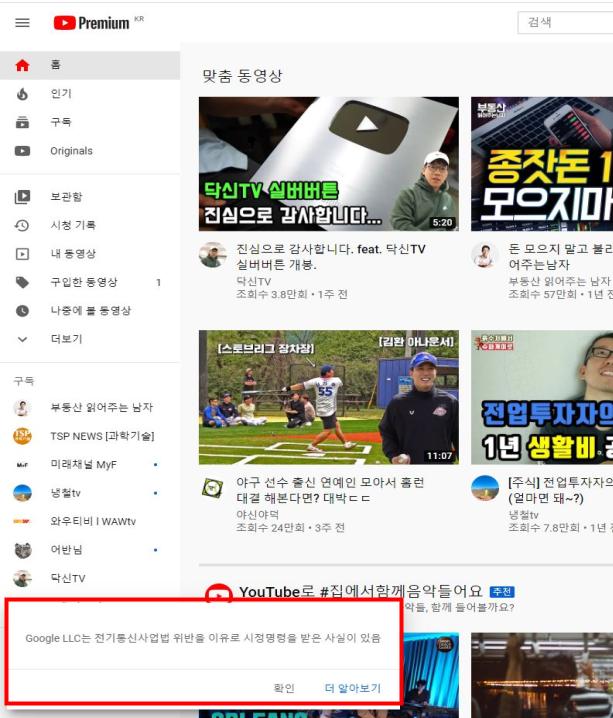The width and height of the screenshot is (613, 718).
Task: Open 돈 모으지 말고 video title
Action: coord(561,256)
